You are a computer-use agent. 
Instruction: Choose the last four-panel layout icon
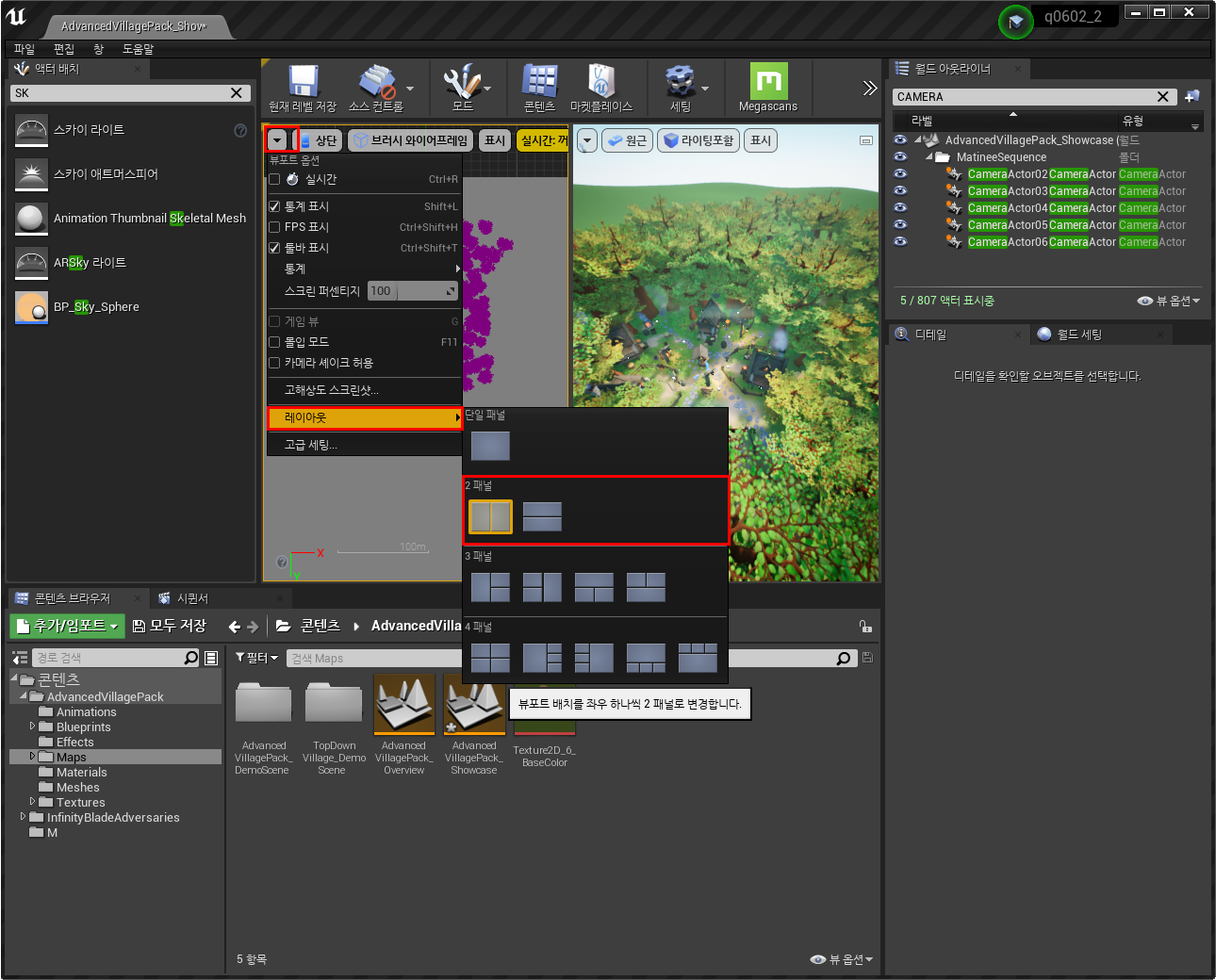[x=698, y=658]
